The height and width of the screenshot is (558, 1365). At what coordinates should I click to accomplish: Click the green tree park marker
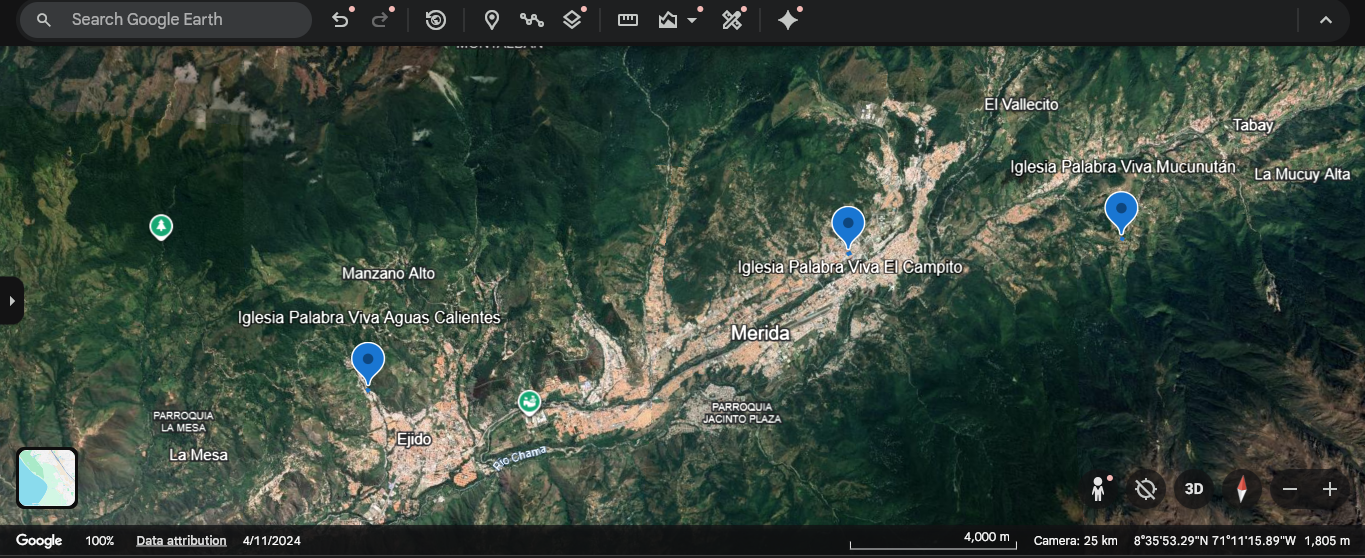click(x=161, y=227)
